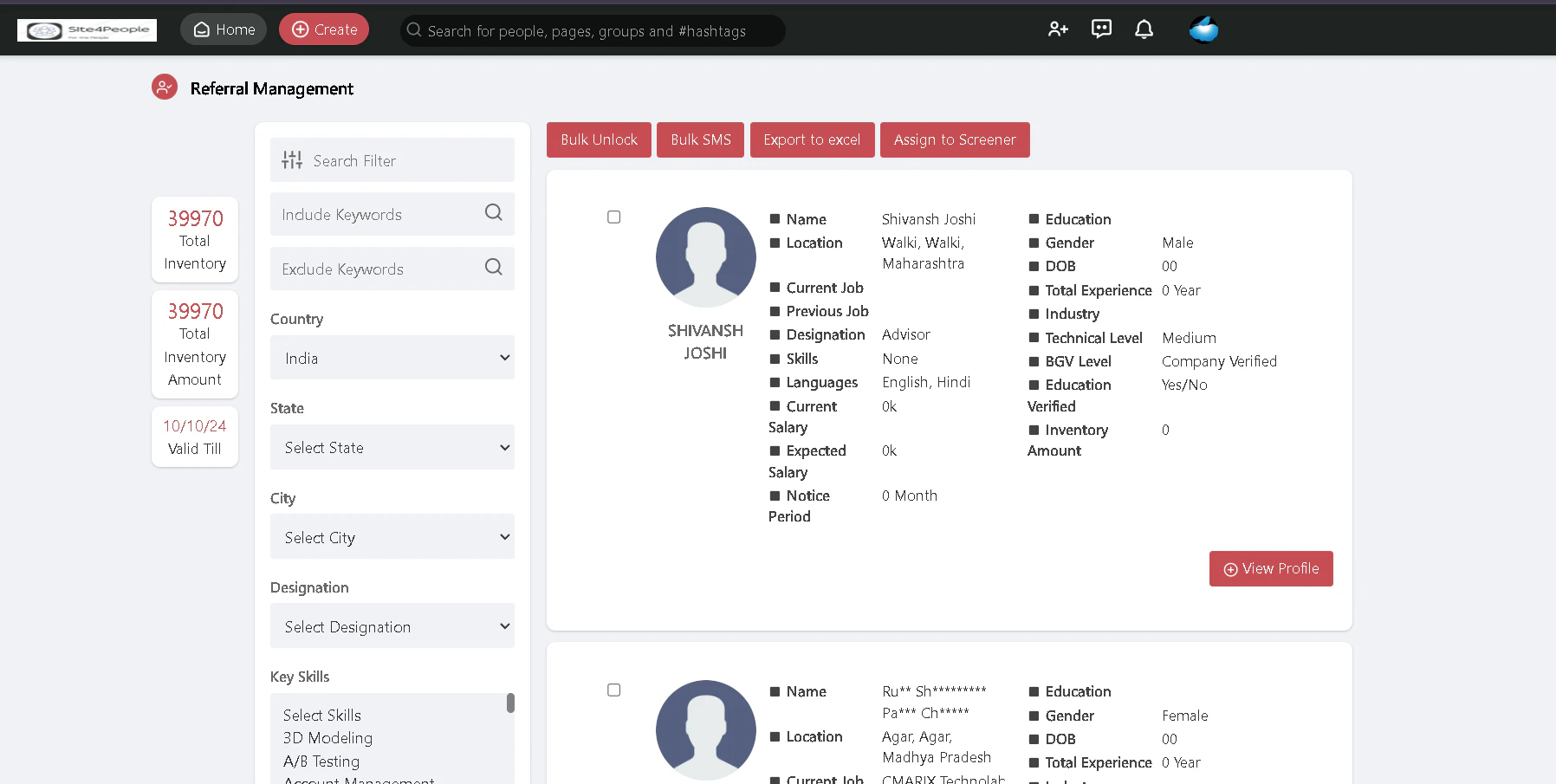Click the English, Hindi languages value
1556x784 pixels.
click(x=926, y=382)
